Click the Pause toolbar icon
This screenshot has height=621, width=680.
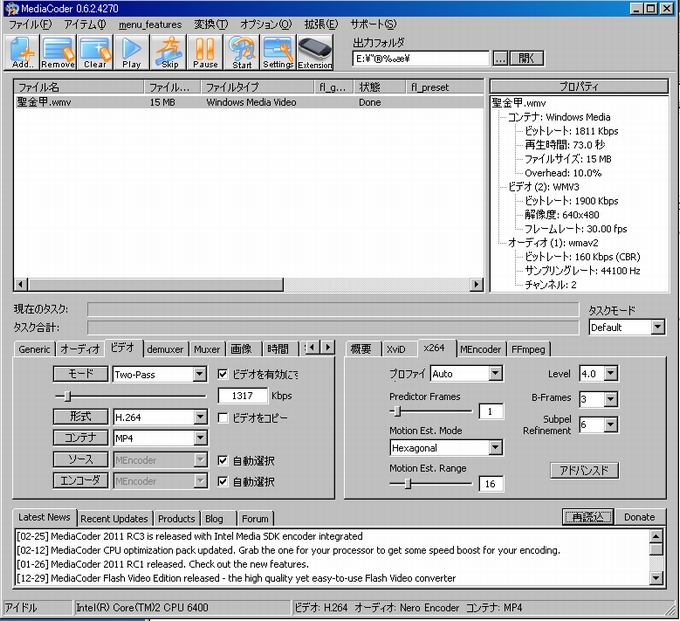pyautogui.click(x=205, y=52)
